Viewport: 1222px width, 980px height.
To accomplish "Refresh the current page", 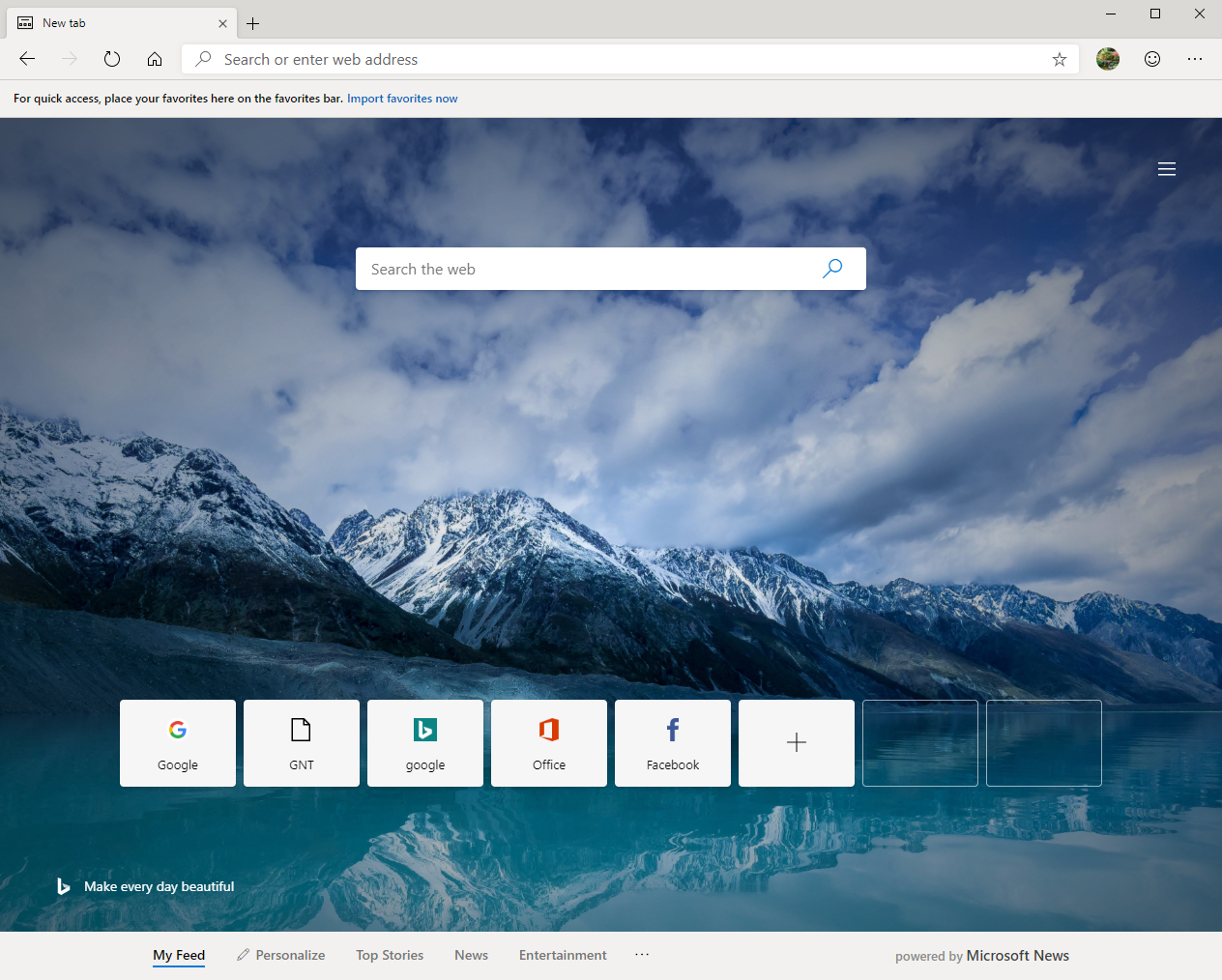I will point(111,59).
